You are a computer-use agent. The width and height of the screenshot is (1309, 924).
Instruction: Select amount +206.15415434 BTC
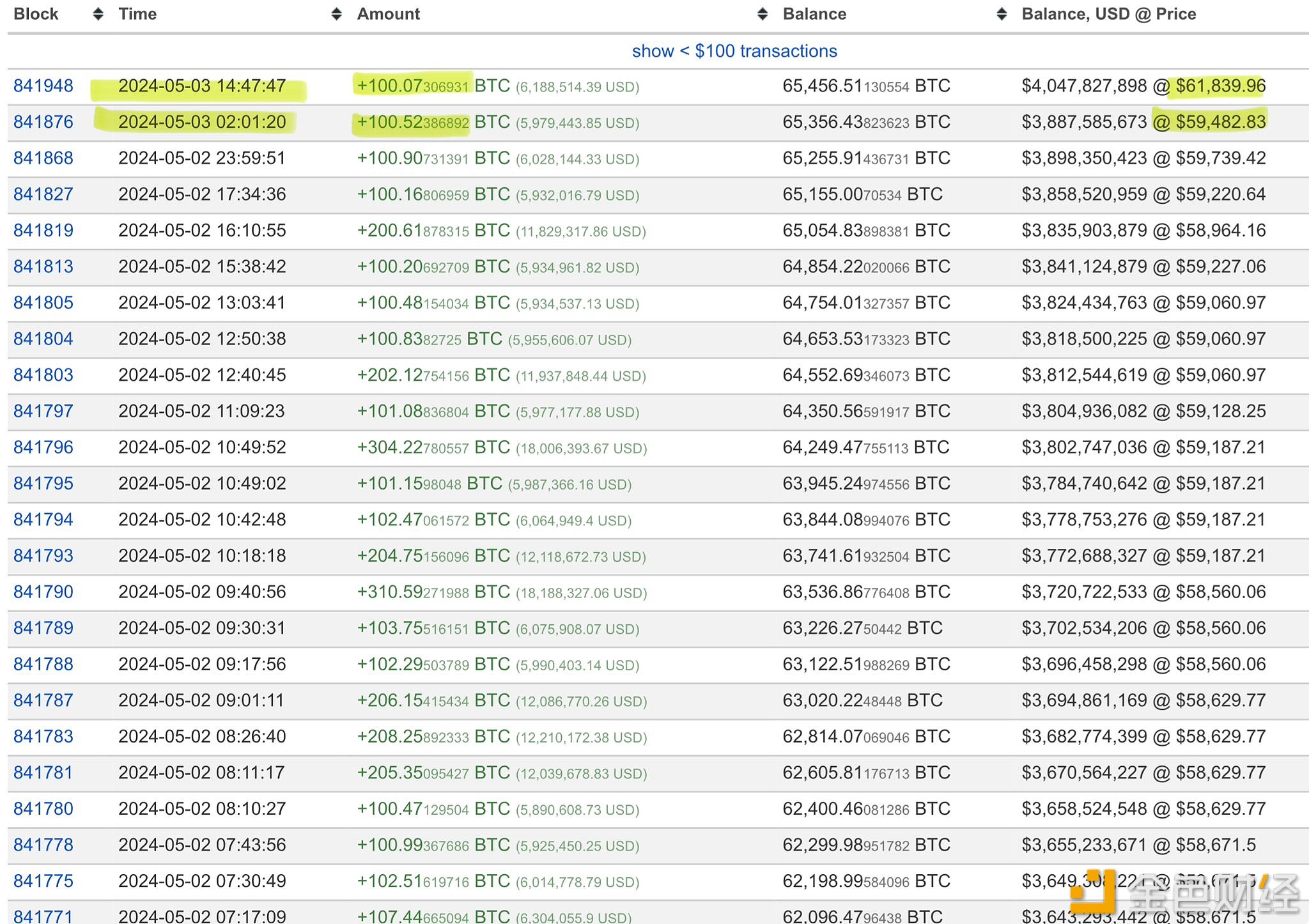[x=433, y=700]
